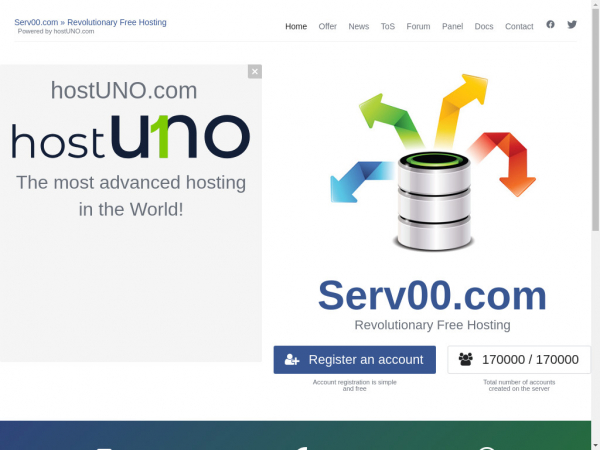Click the add-user icon on Register button

(x=292, y=360)
